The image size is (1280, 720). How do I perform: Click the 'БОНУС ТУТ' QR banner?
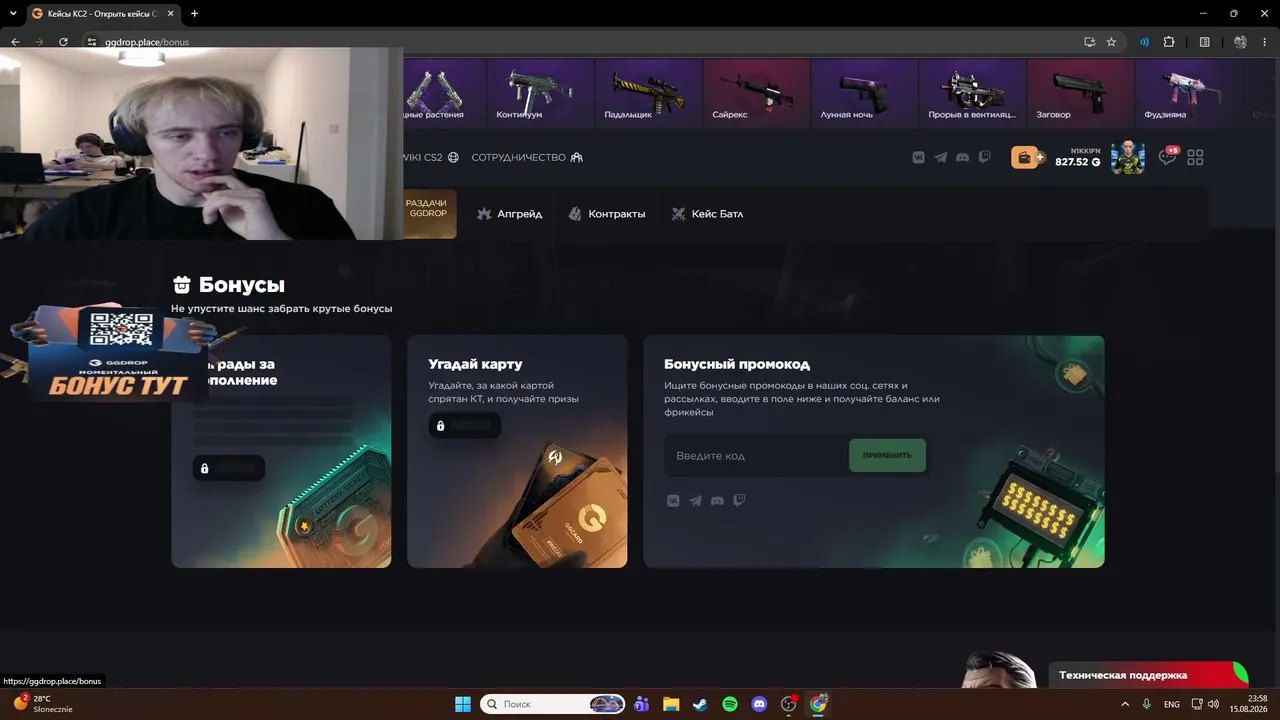tap(118, 353)
